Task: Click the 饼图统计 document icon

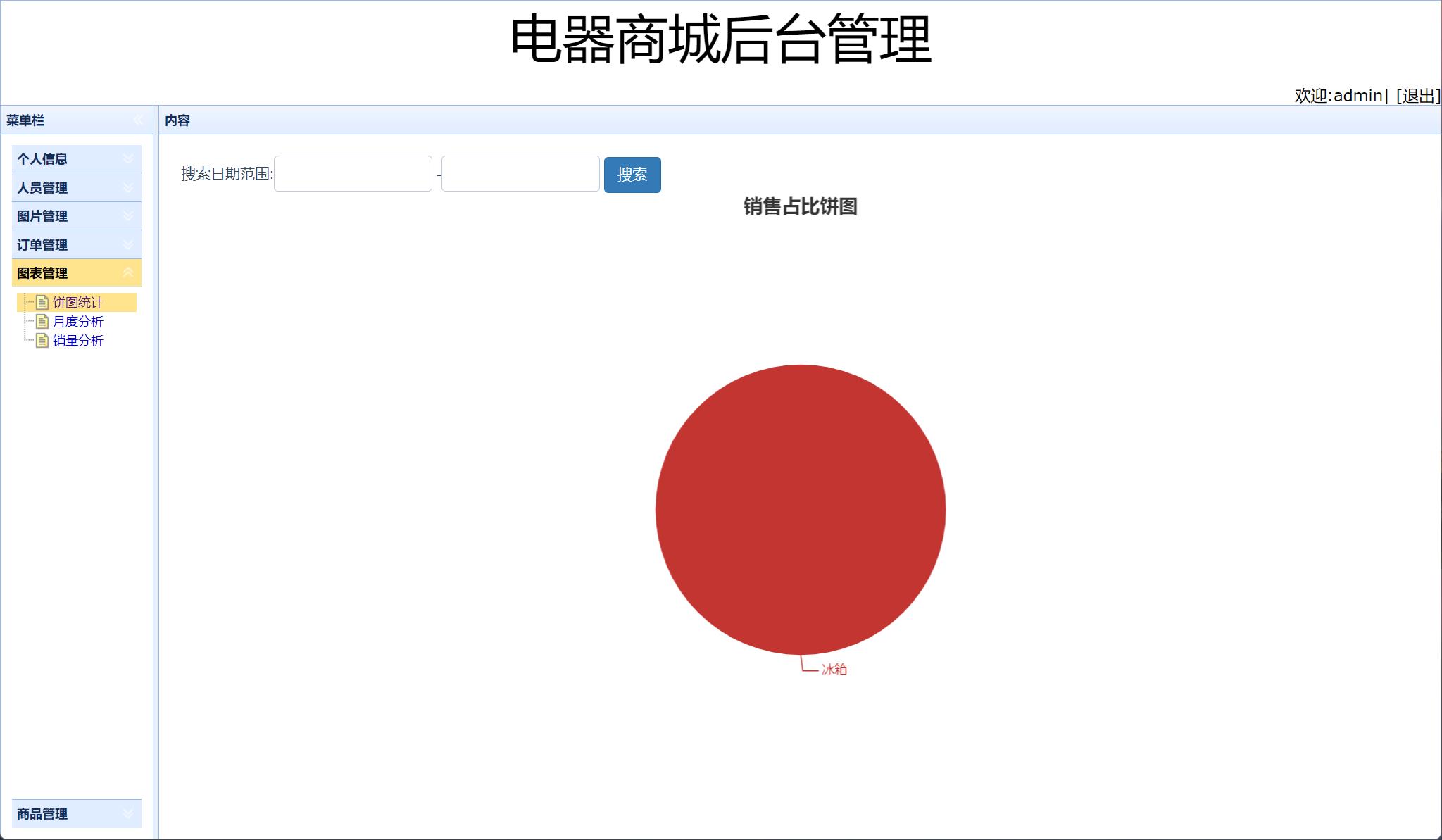Action: click(x=43, y=303)
